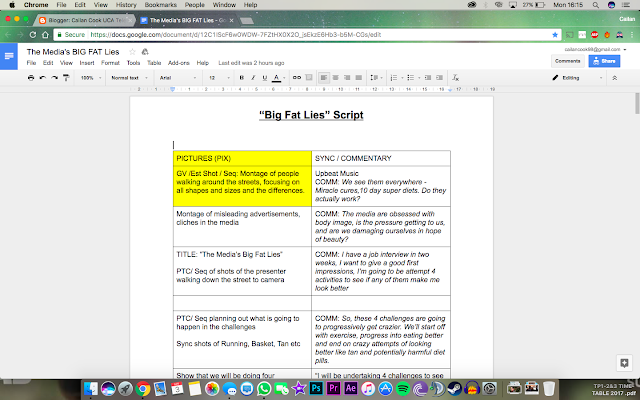Screen dimensions: 640x400
Task: Click the Comments button
Action: tap(567, 61)
